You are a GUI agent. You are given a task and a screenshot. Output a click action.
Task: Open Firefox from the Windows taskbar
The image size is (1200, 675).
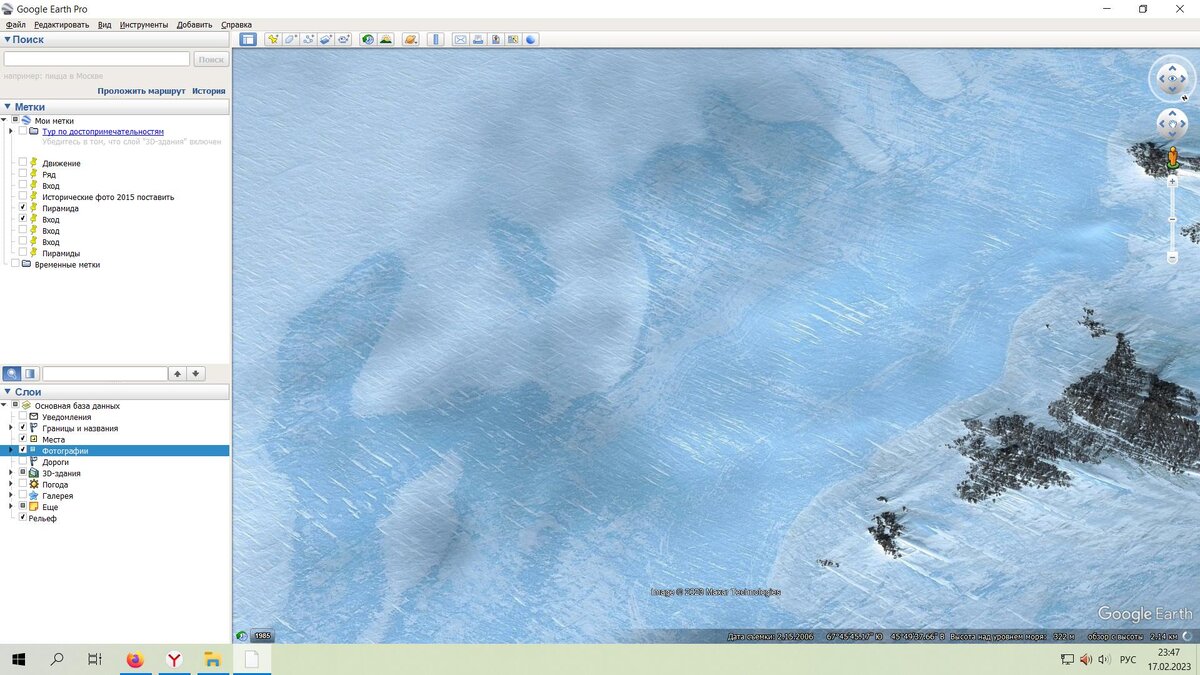pyautogui.click(x=135, y=659)
